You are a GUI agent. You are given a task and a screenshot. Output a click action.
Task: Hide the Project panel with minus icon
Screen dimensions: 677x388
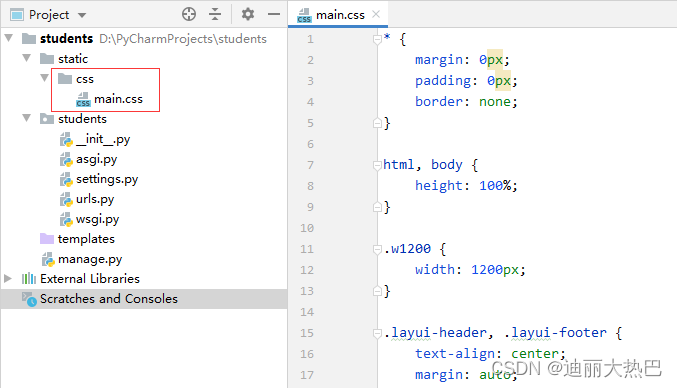274,14
